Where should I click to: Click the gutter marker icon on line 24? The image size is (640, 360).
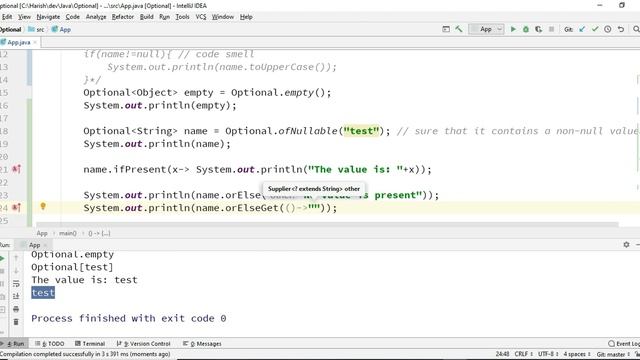click(16, 207)
